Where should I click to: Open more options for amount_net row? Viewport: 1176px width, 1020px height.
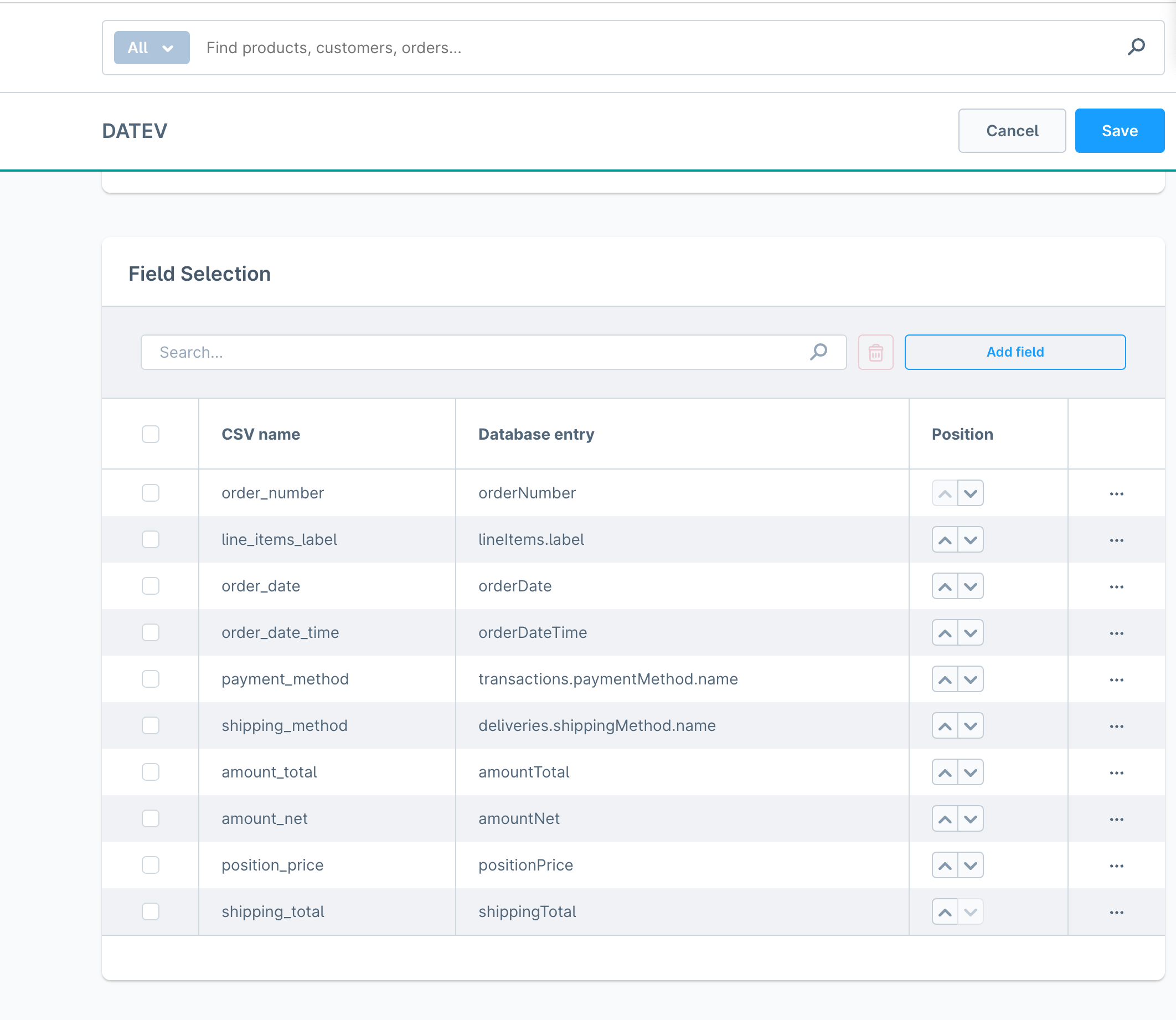click(1116, 820)
